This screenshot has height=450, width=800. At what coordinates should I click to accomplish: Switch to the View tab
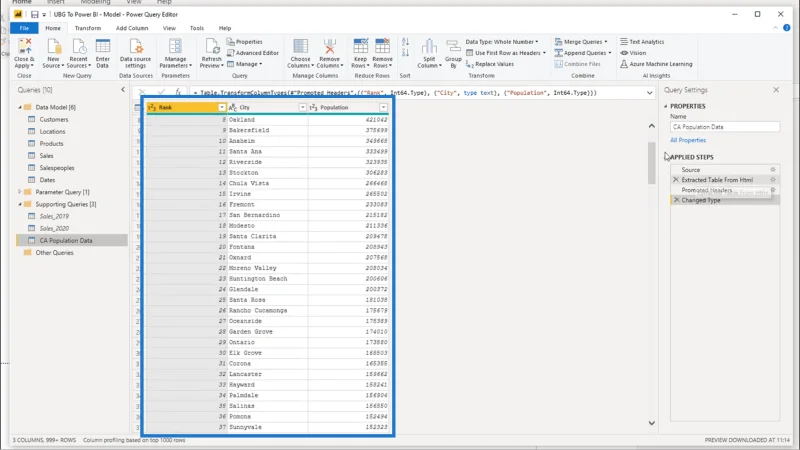tap(169, 28)
